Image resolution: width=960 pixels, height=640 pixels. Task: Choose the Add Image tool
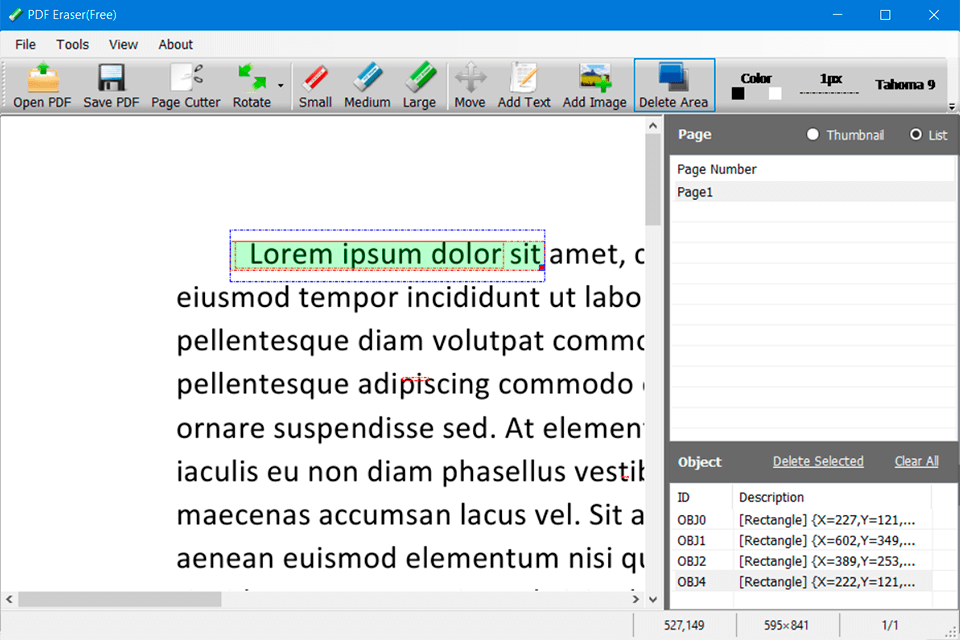tap(594, 85)
